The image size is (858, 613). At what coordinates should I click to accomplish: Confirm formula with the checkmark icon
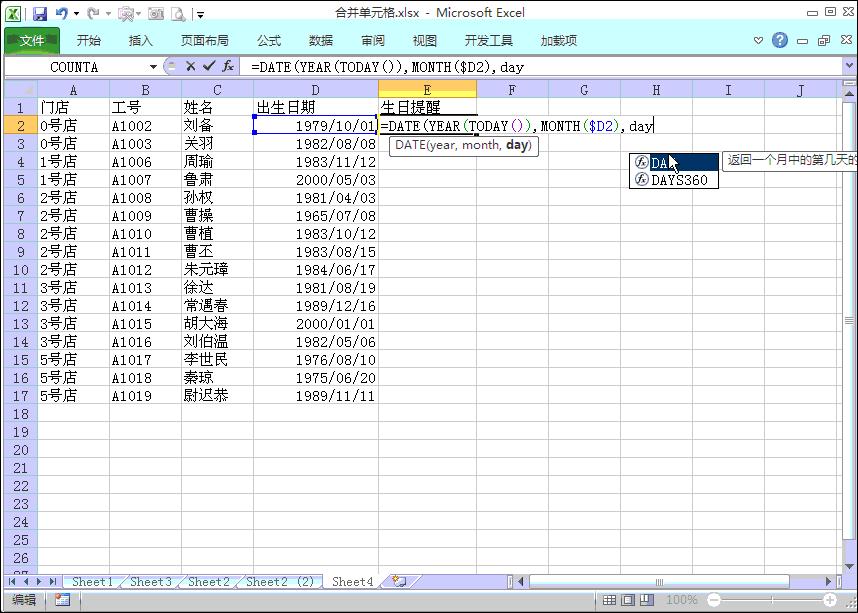208,66
